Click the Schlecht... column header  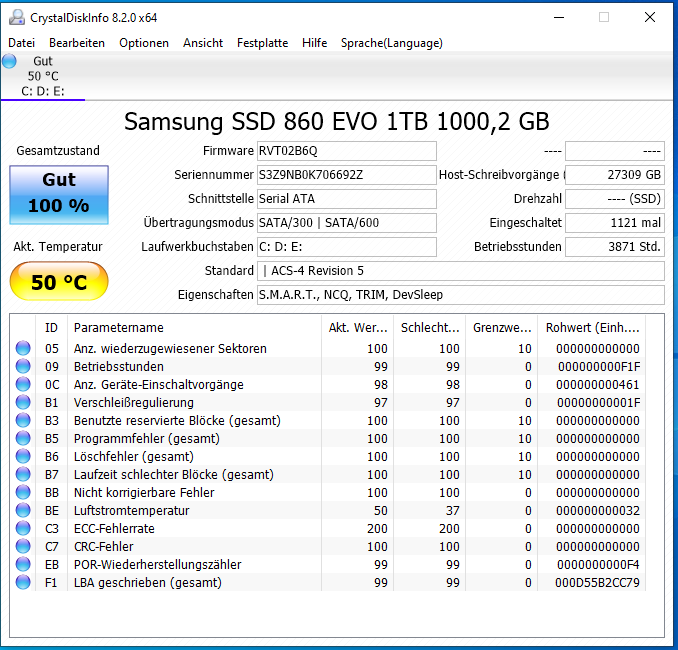pyautogui.click(x=430, y=328)
